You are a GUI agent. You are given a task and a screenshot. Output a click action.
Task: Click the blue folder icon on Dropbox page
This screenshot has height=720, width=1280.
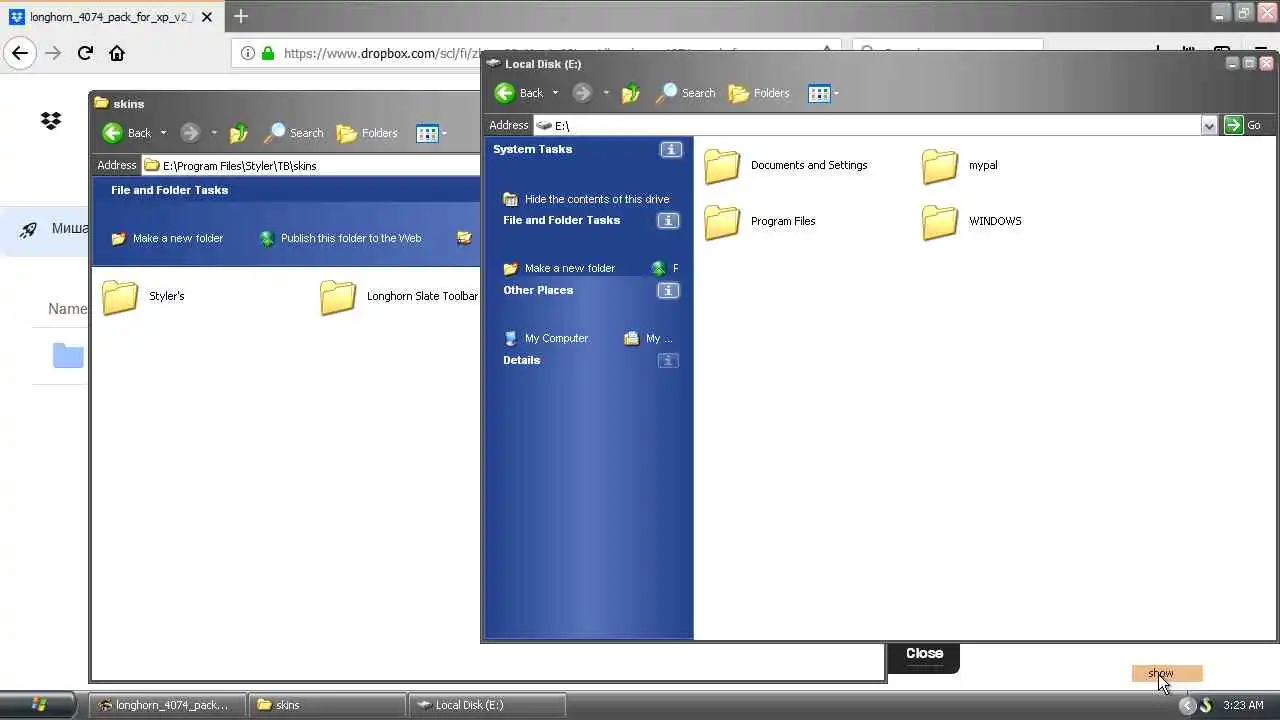click(68, 355)
